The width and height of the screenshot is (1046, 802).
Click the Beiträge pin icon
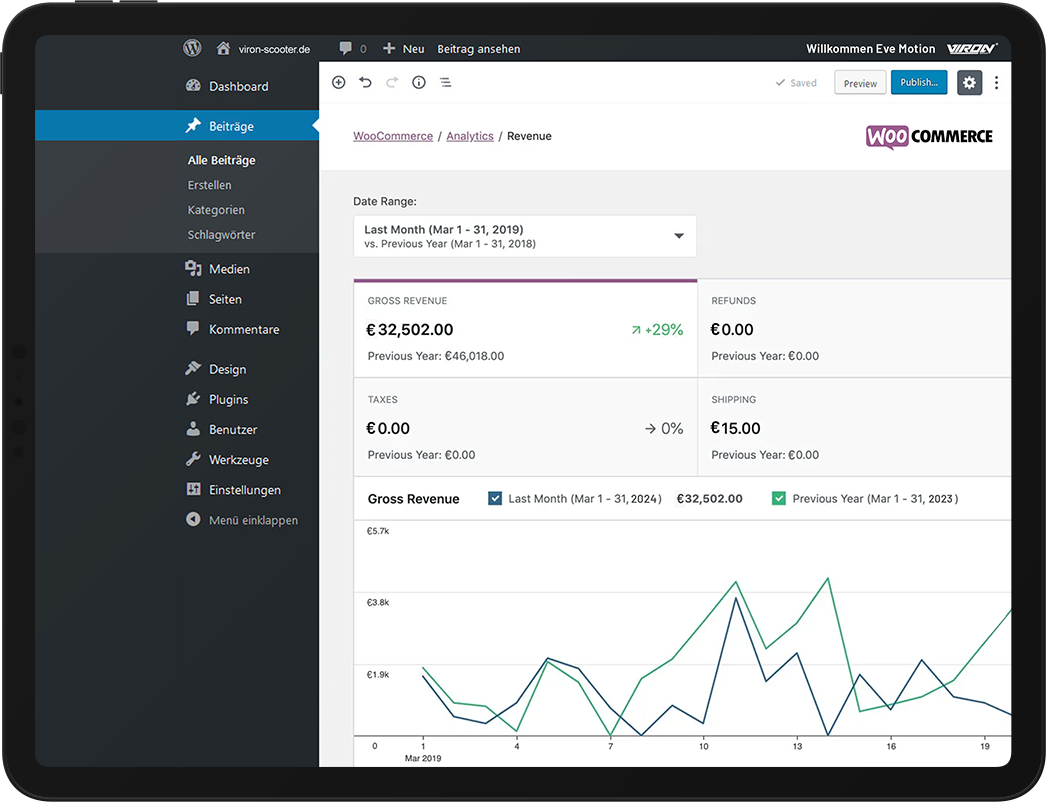193,125
